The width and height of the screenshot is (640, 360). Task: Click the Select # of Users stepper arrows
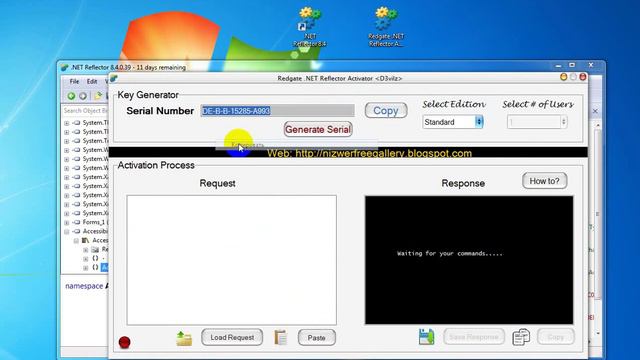click(564, 122)
